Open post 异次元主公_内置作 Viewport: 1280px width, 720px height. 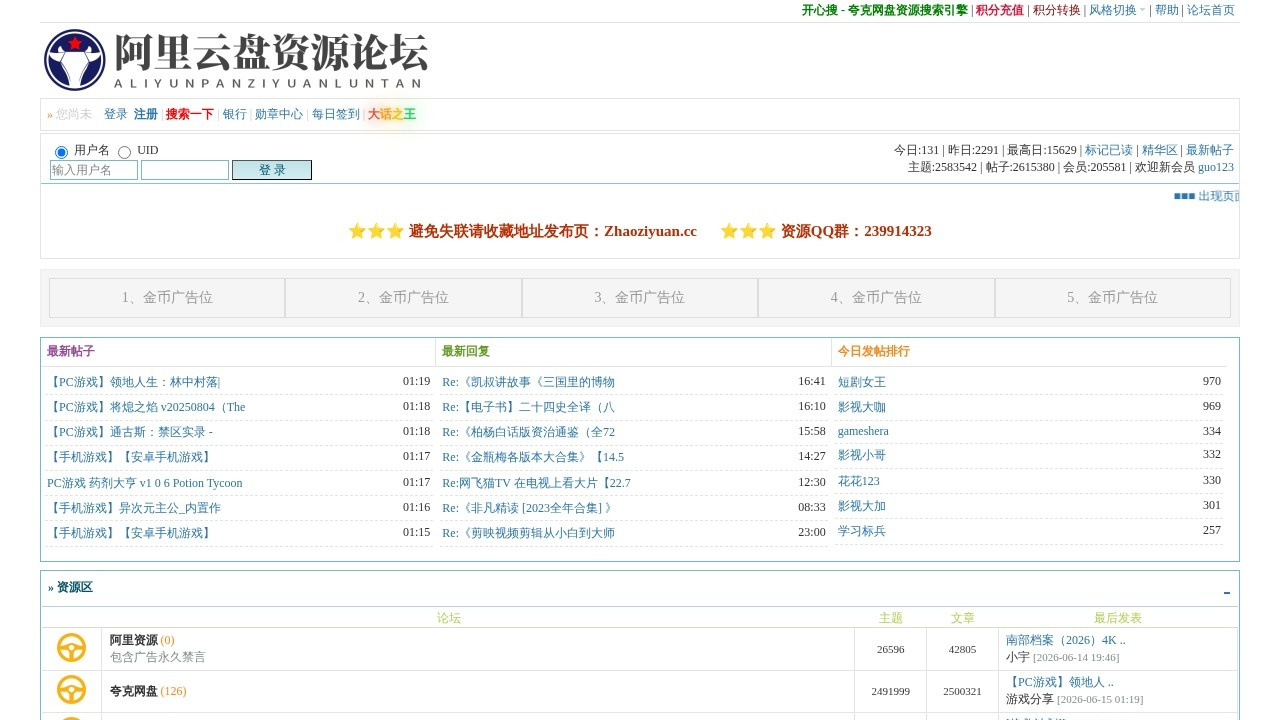point(134,508)
